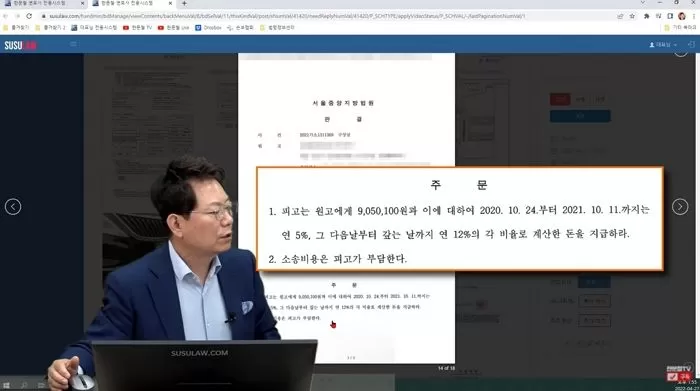Screen dimensions: 700x391
Task: Open the 전용시스템 bookmark
Action: 94,28
